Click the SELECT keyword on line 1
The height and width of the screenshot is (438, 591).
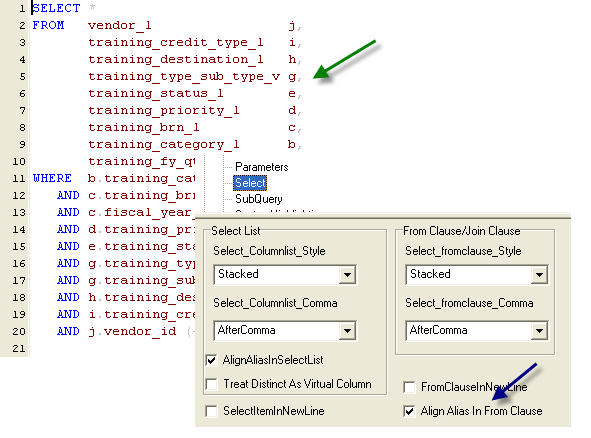click(56, 8)
